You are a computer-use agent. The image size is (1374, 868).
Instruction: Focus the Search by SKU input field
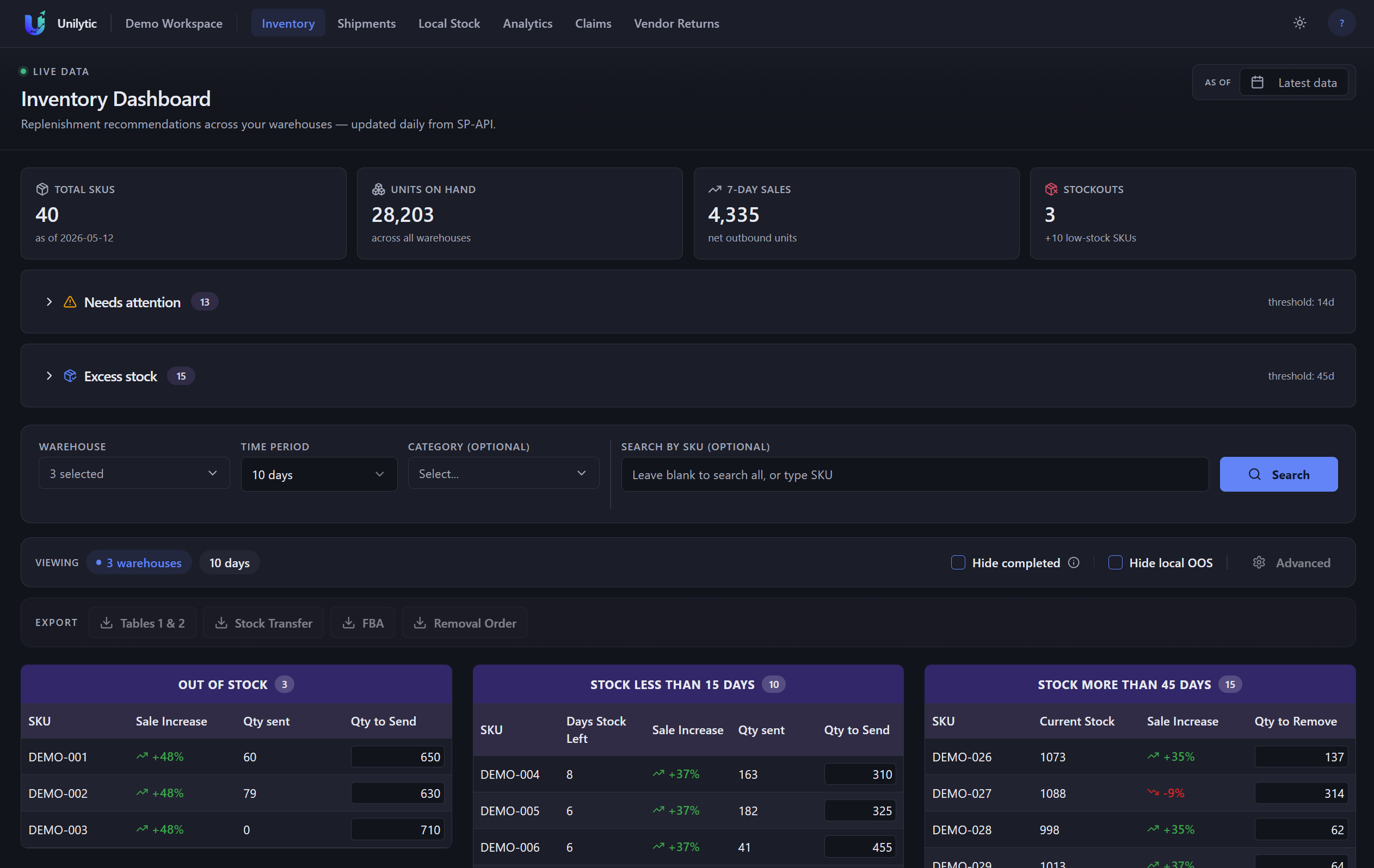[x=915, y=474]
